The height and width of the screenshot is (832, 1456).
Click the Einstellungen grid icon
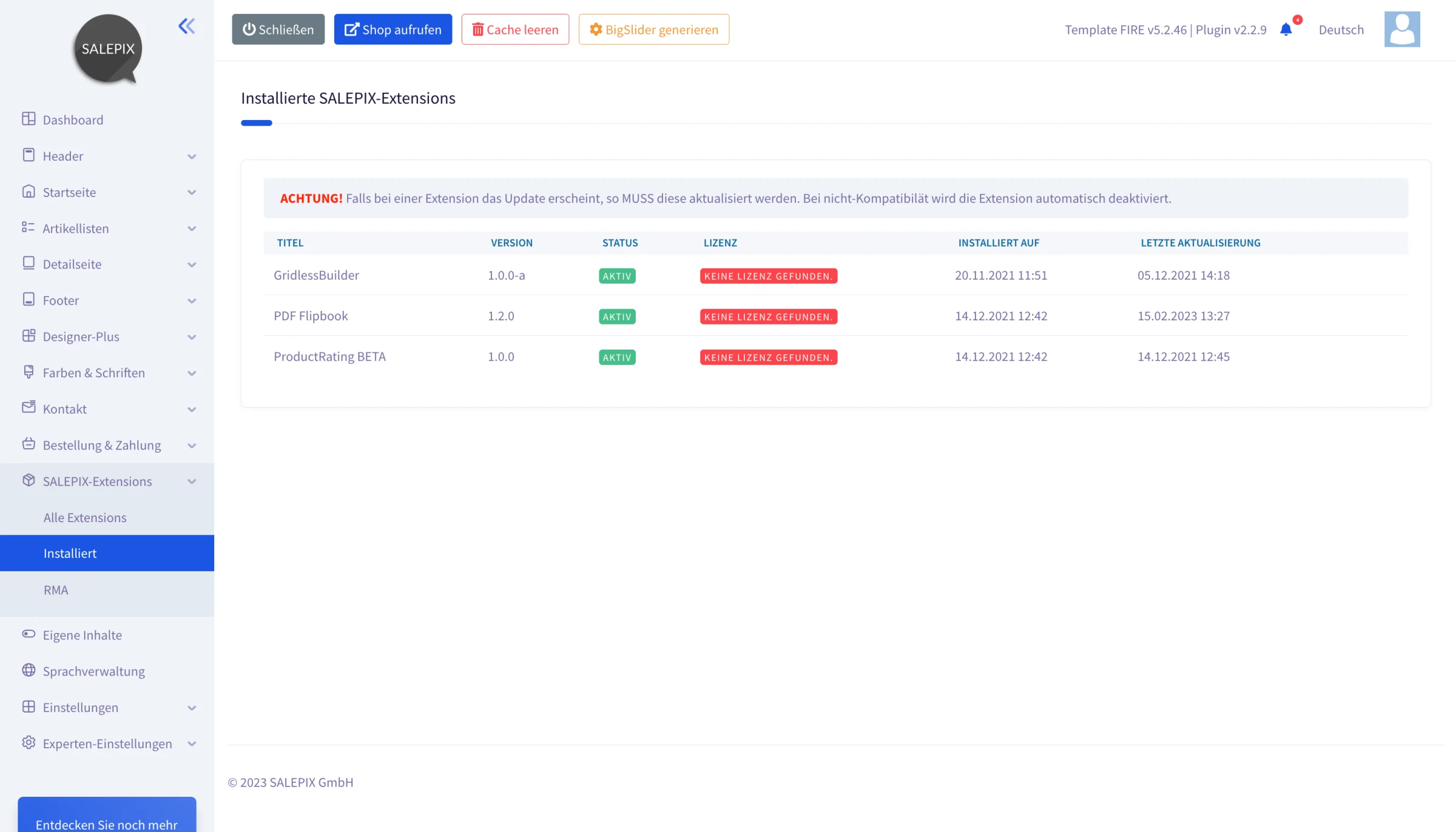tap(29, 706)
